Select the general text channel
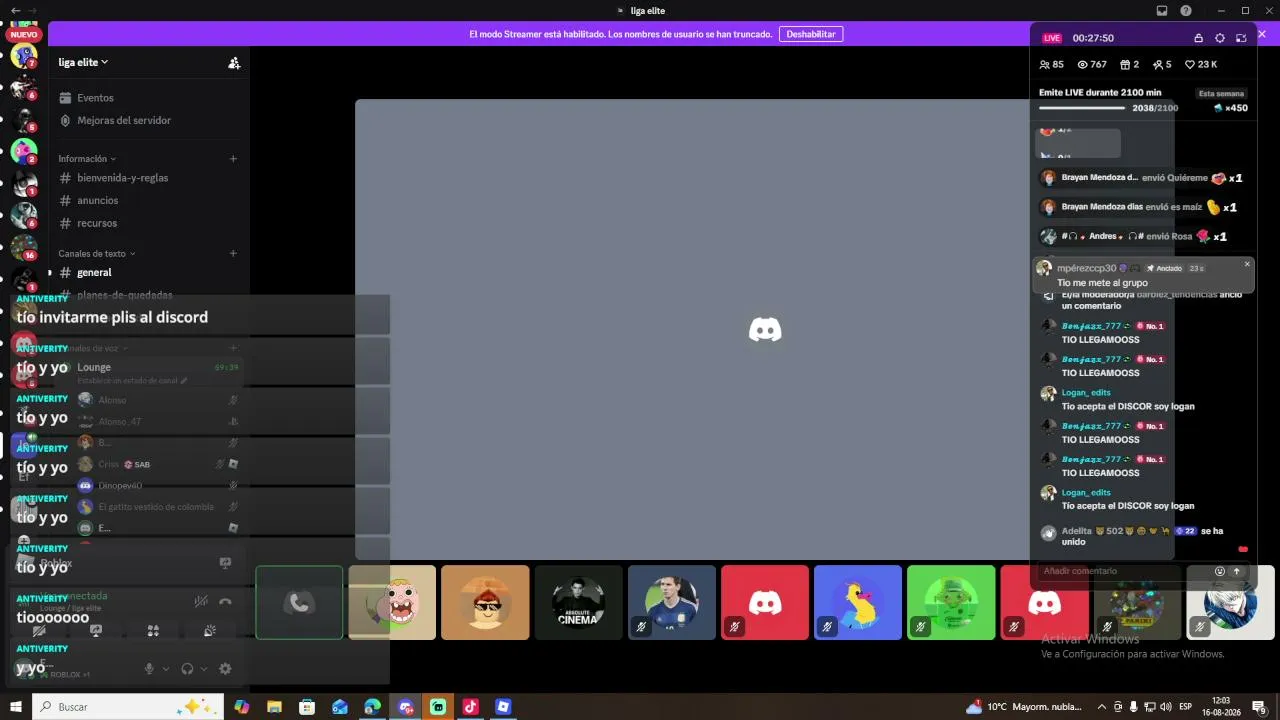This screenshot has height=720, width=1280. click(x=94, y=273)
